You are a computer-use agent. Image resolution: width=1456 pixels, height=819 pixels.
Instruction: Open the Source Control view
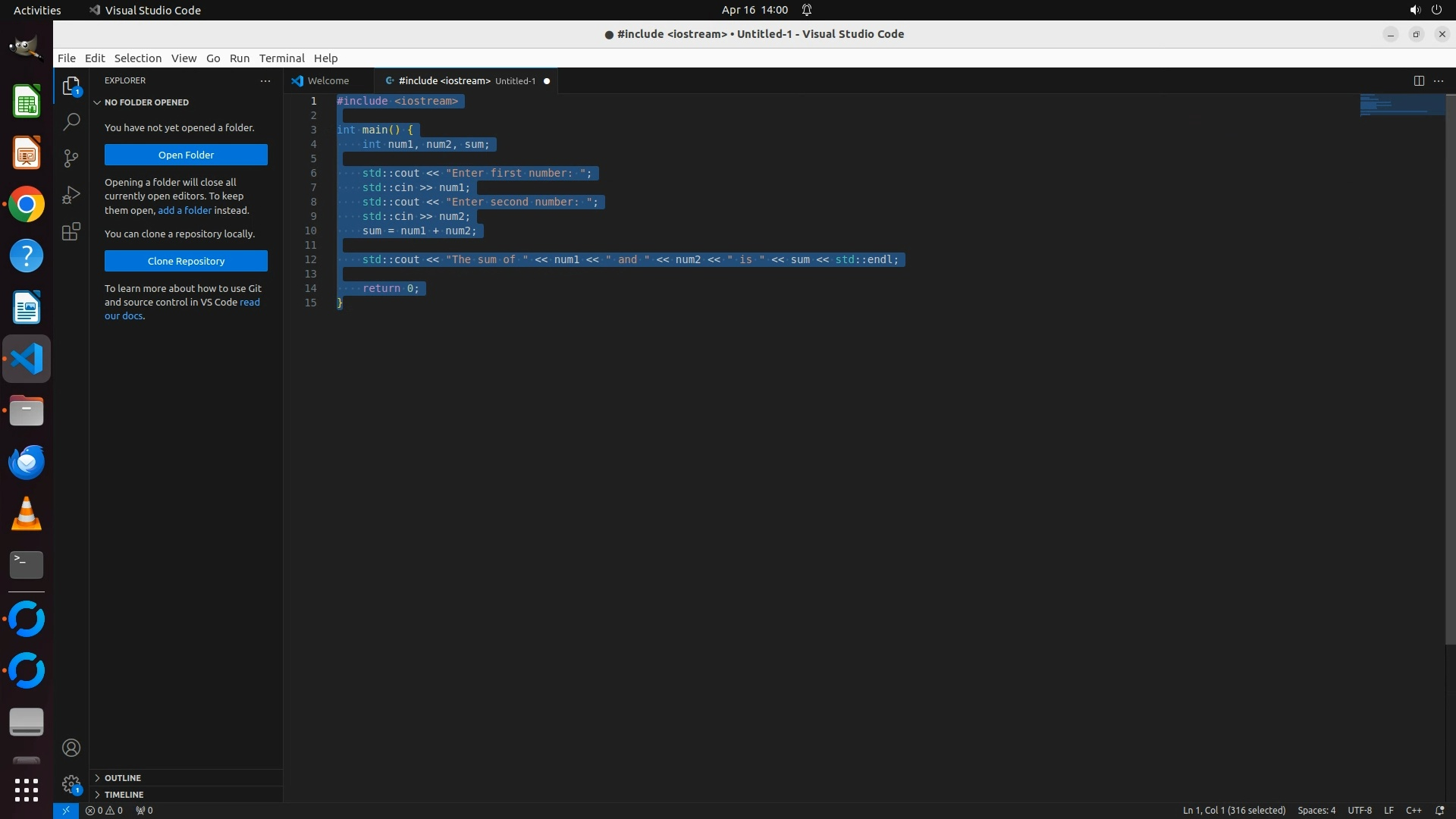pyautogui.click(x=71, y=158)
